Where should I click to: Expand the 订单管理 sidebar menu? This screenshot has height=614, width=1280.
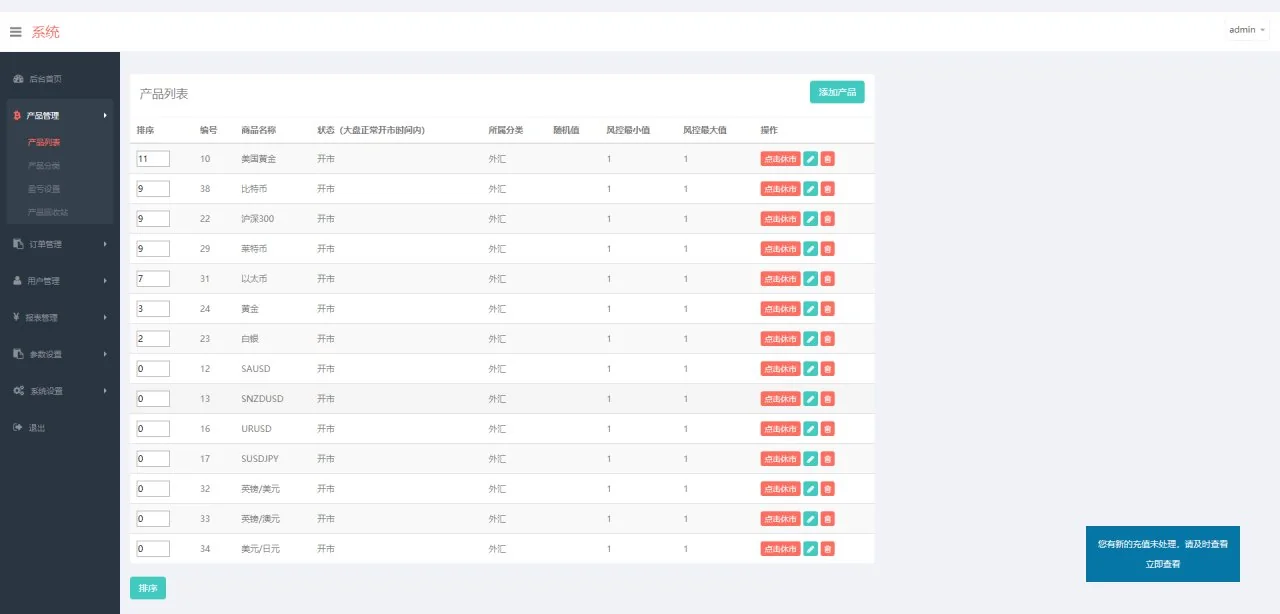tap(60, 244)
